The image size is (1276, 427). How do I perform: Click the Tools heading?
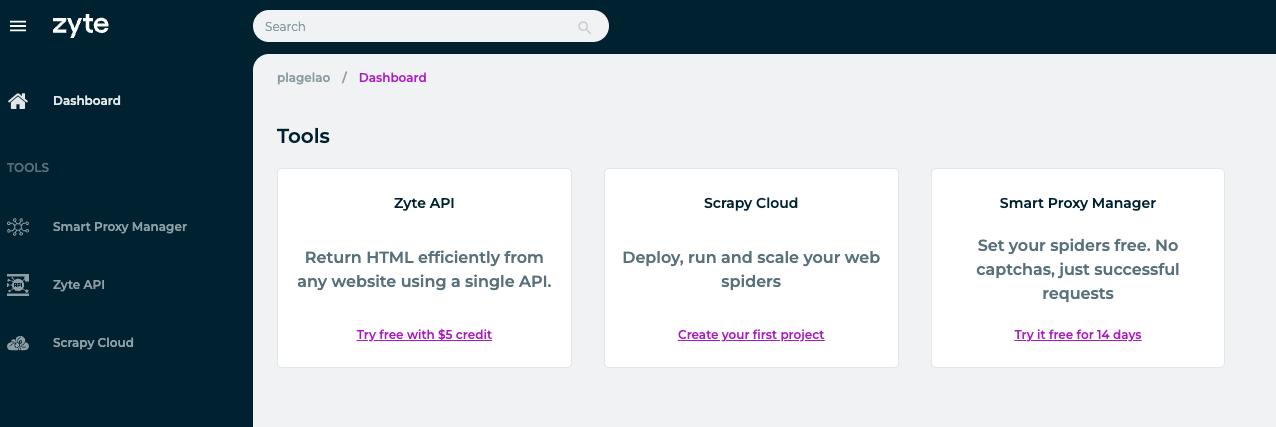[x=303, y=136]
